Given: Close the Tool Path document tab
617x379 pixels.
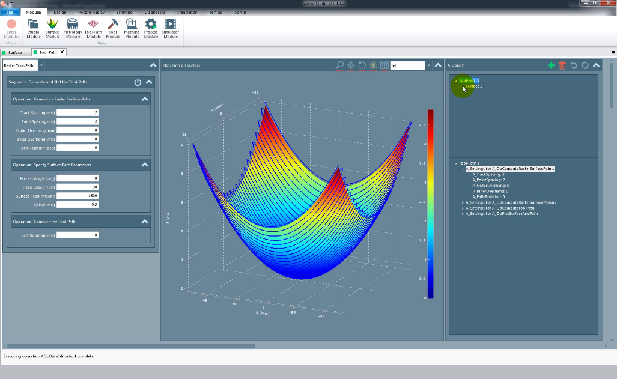Looking at the screenshot, I should [x=62, y=52].
